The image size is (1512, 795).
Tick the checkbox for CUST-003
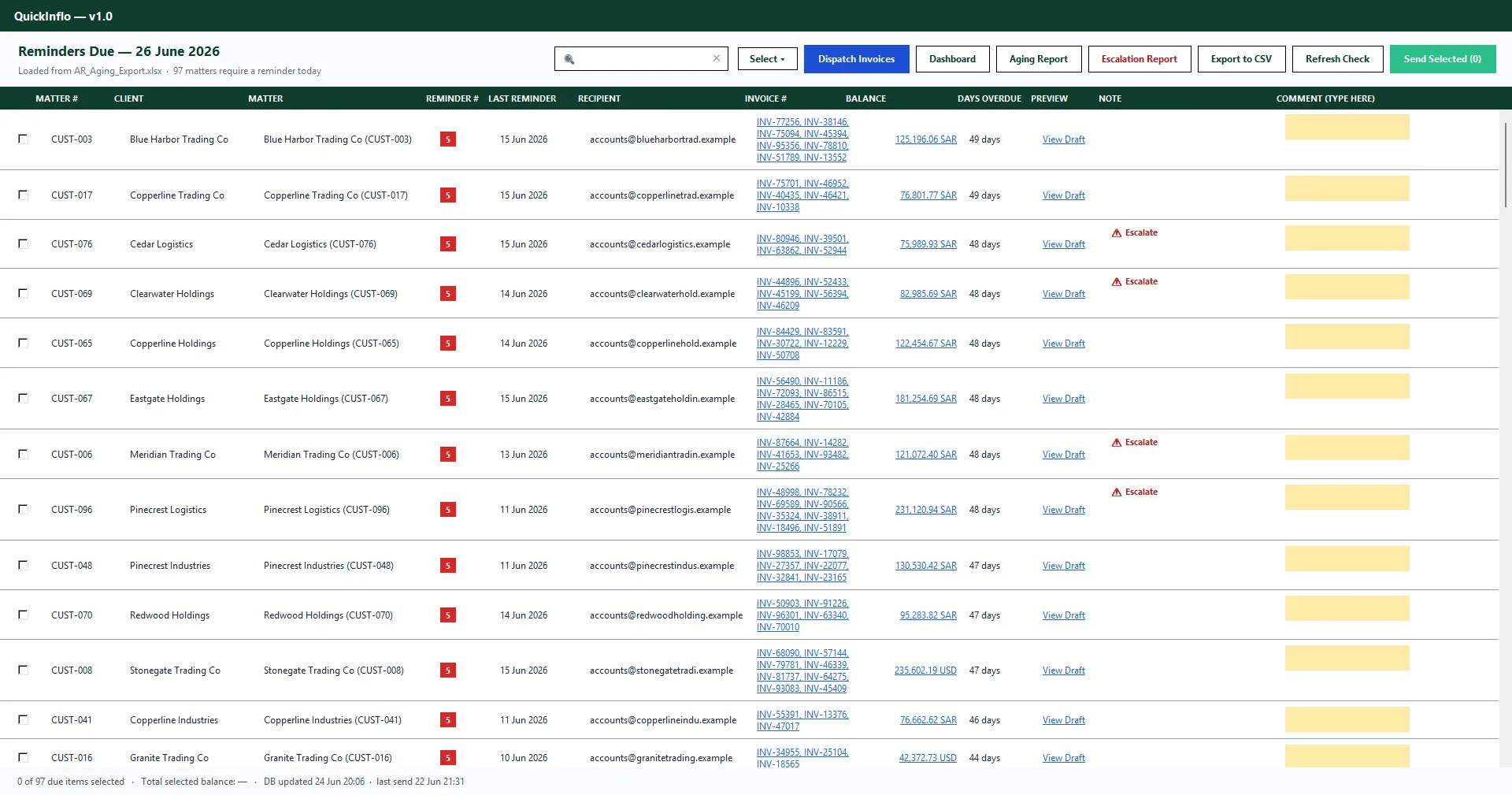point(23,139)
